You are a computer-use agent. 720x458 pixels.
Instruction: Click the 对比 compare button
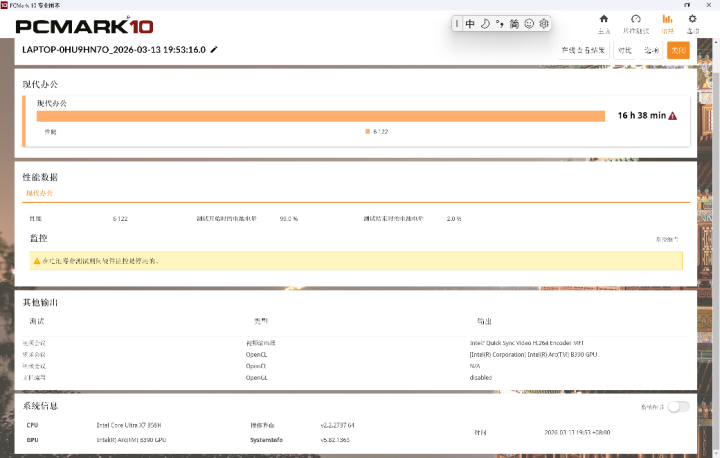coord(624,50)
